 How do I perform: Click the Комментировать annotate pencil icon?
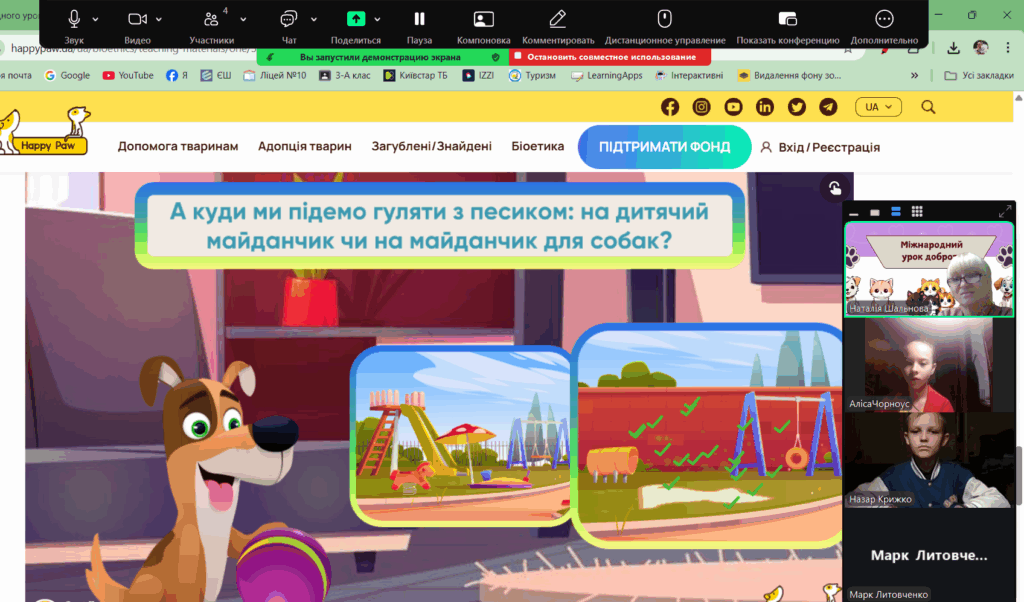click(558, 19)
